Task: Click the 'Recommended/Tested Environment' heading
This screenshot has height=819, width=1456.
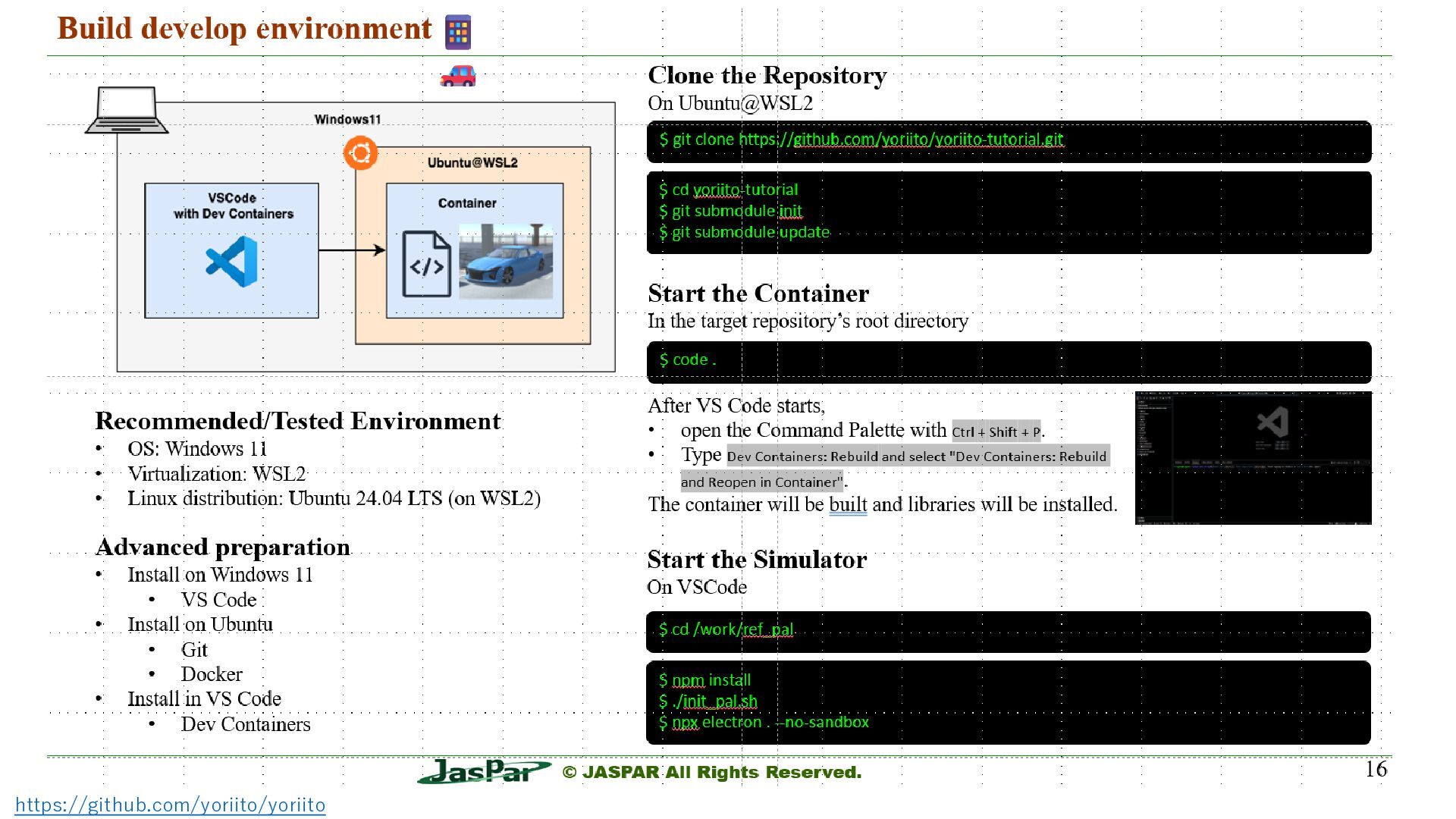Action: (298, 421)
